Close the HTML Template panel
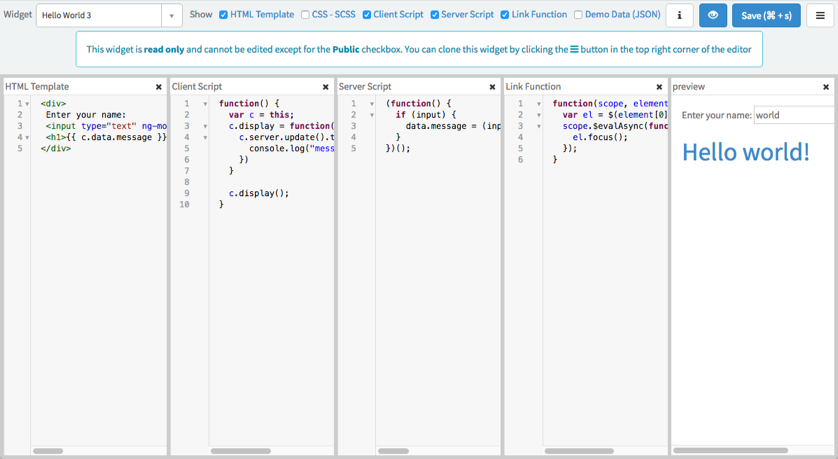The height and width of the screenshot is (459, 838). click(159, 87)
